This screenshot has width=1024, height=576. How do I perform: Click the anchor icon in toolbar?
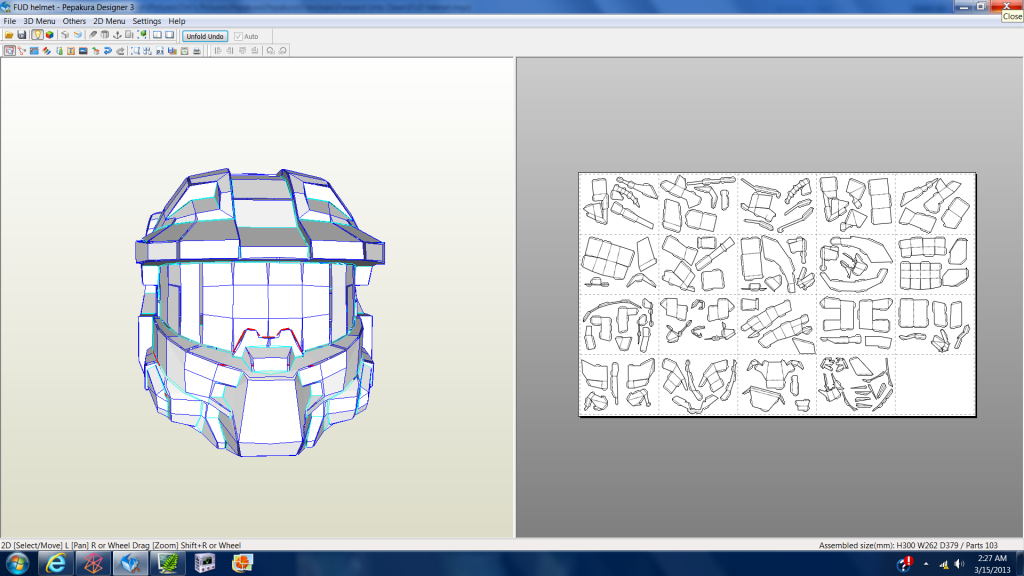point(118,35)
